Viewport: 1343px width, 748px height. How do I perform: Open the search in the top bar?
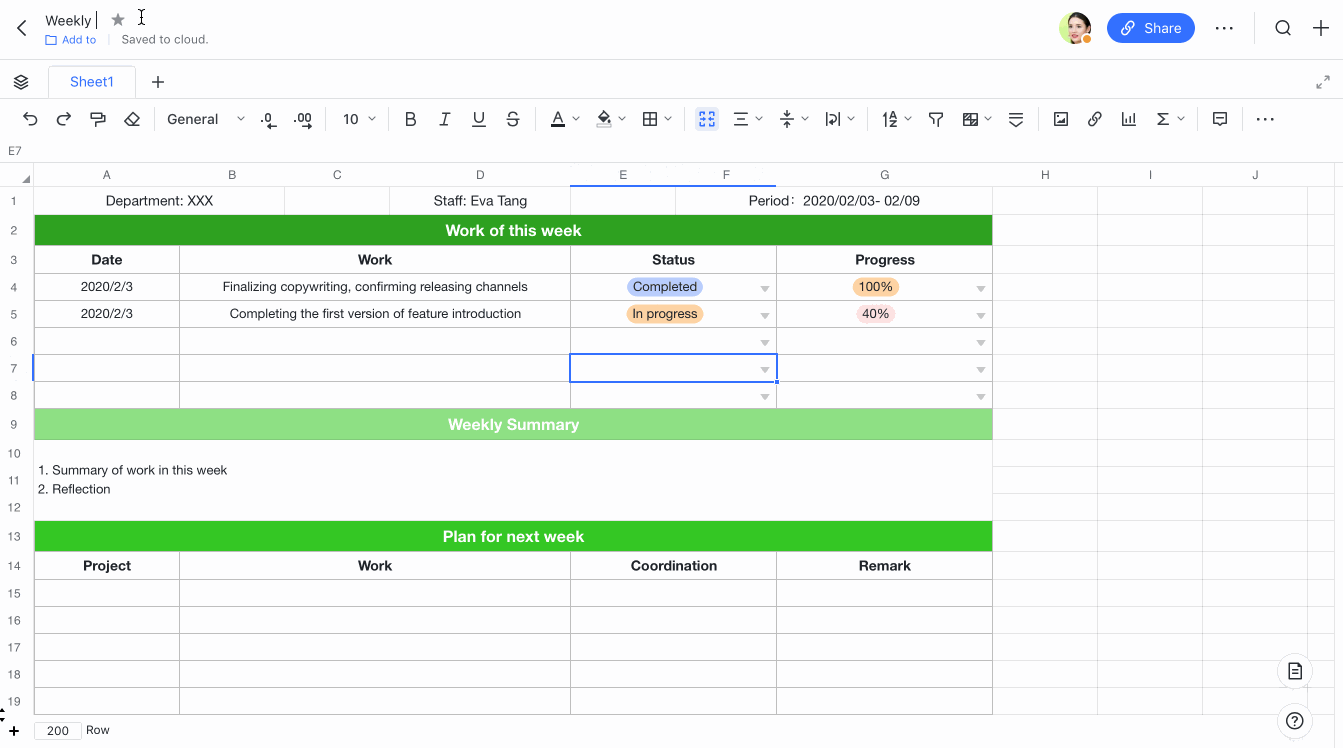[x=1283, y=28]
